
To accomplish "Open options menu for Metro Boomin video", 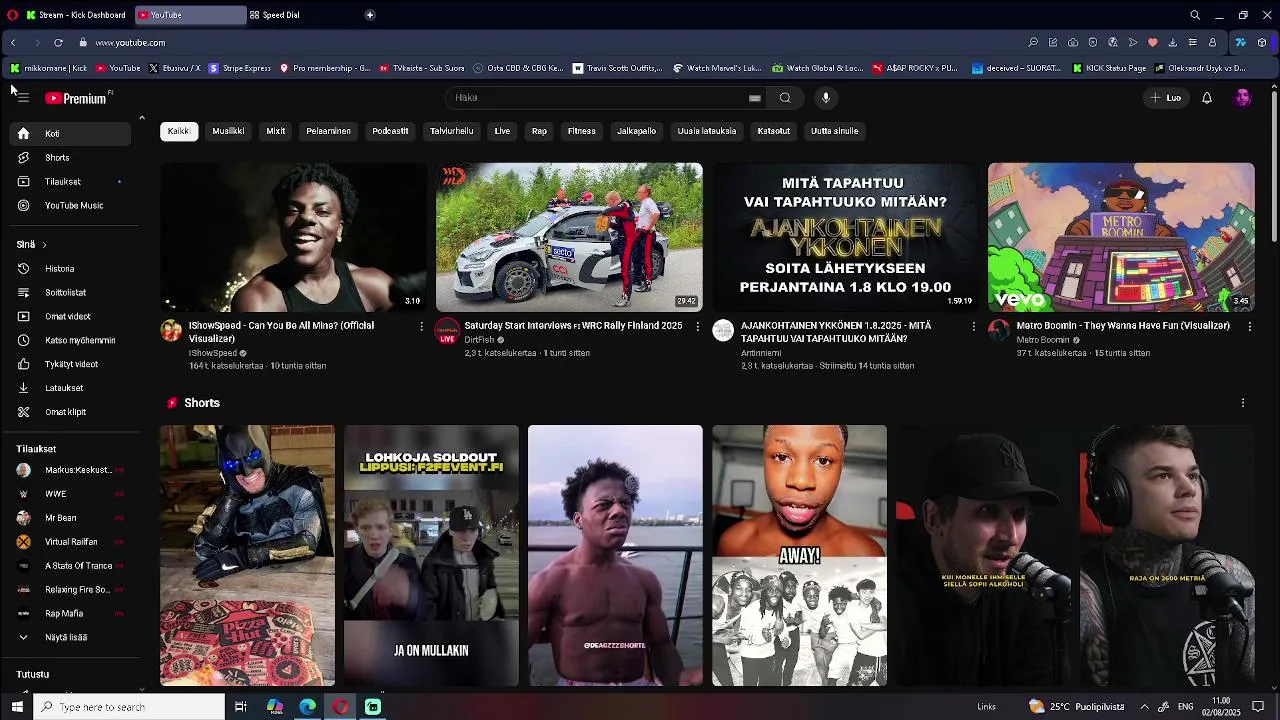I will 1249,326.
